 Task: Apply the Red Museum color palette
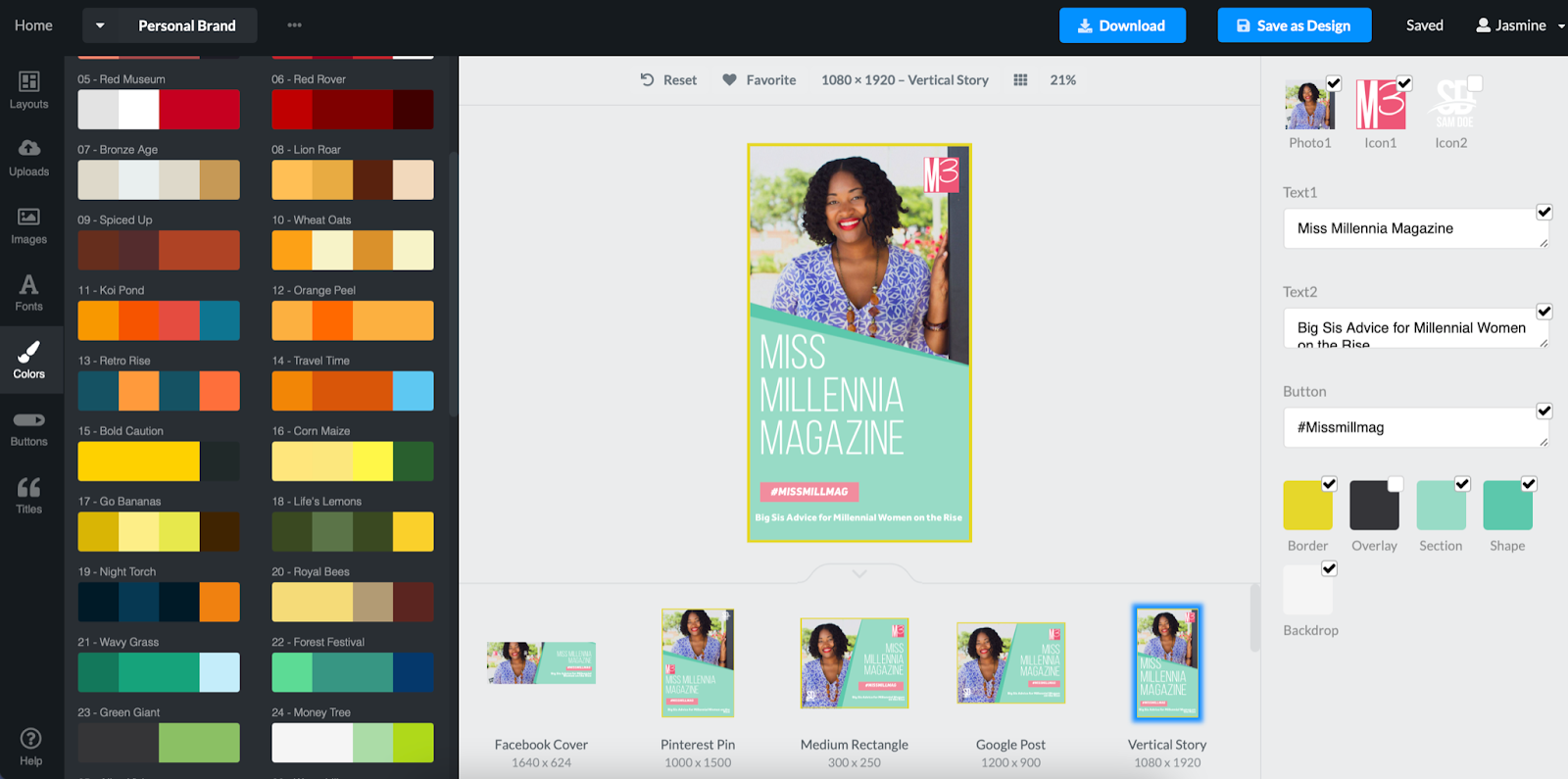[159, 110]
